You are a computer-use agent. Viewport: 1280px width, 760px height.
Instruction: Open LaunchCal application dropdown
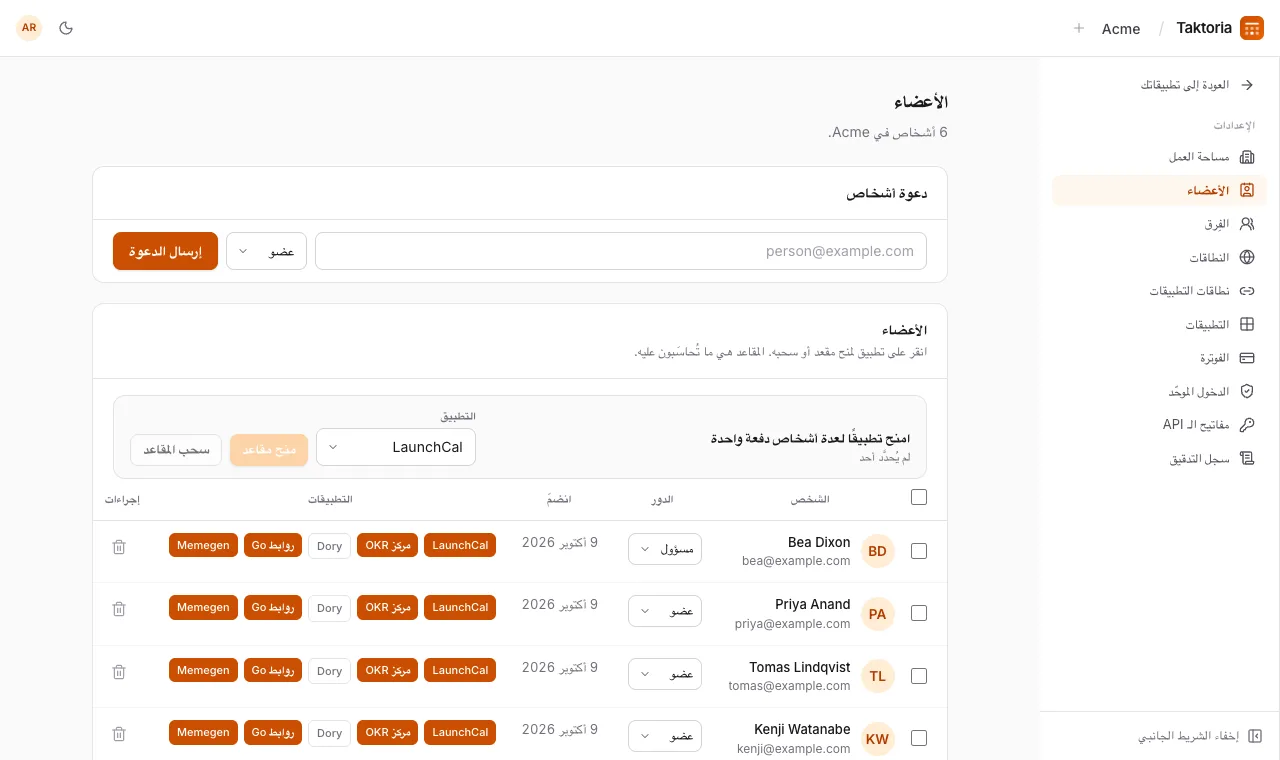click(396, 447)
